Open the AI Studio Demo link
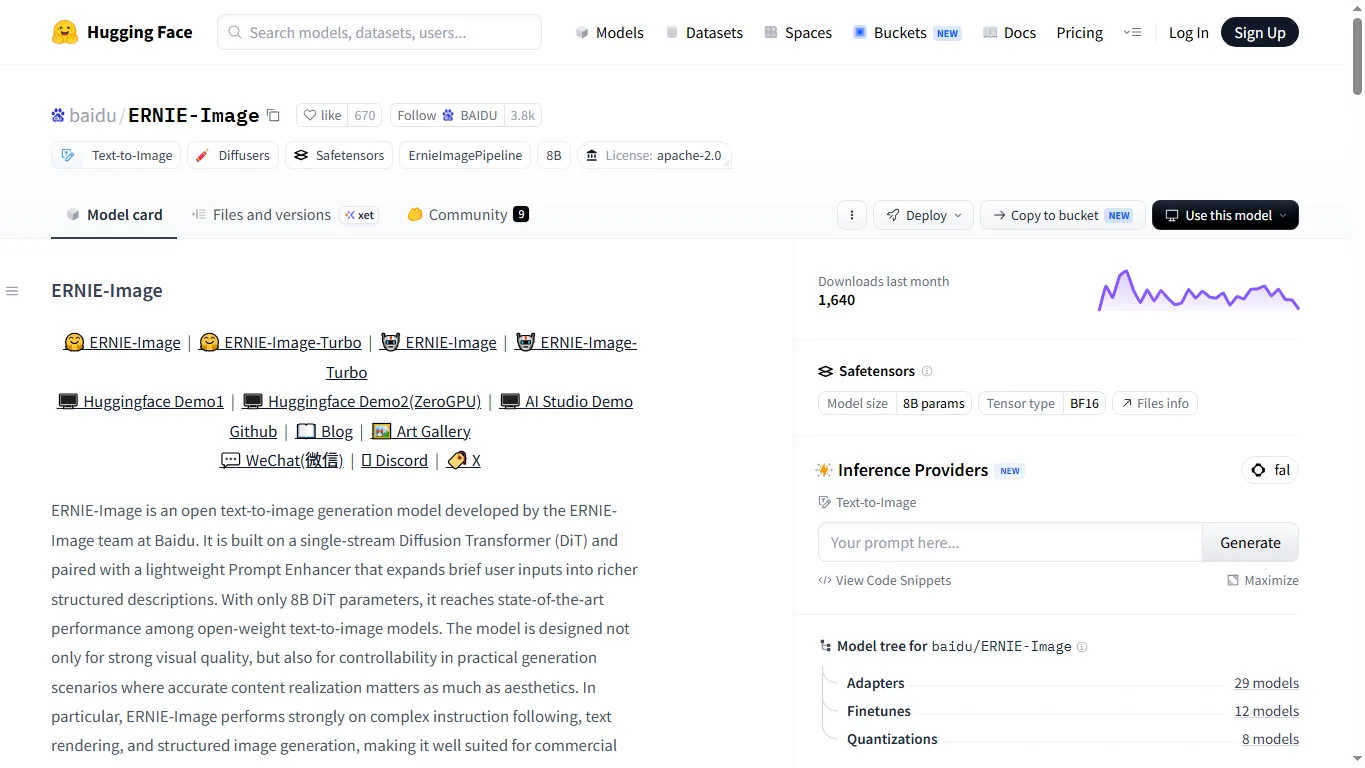 (566, 401)
